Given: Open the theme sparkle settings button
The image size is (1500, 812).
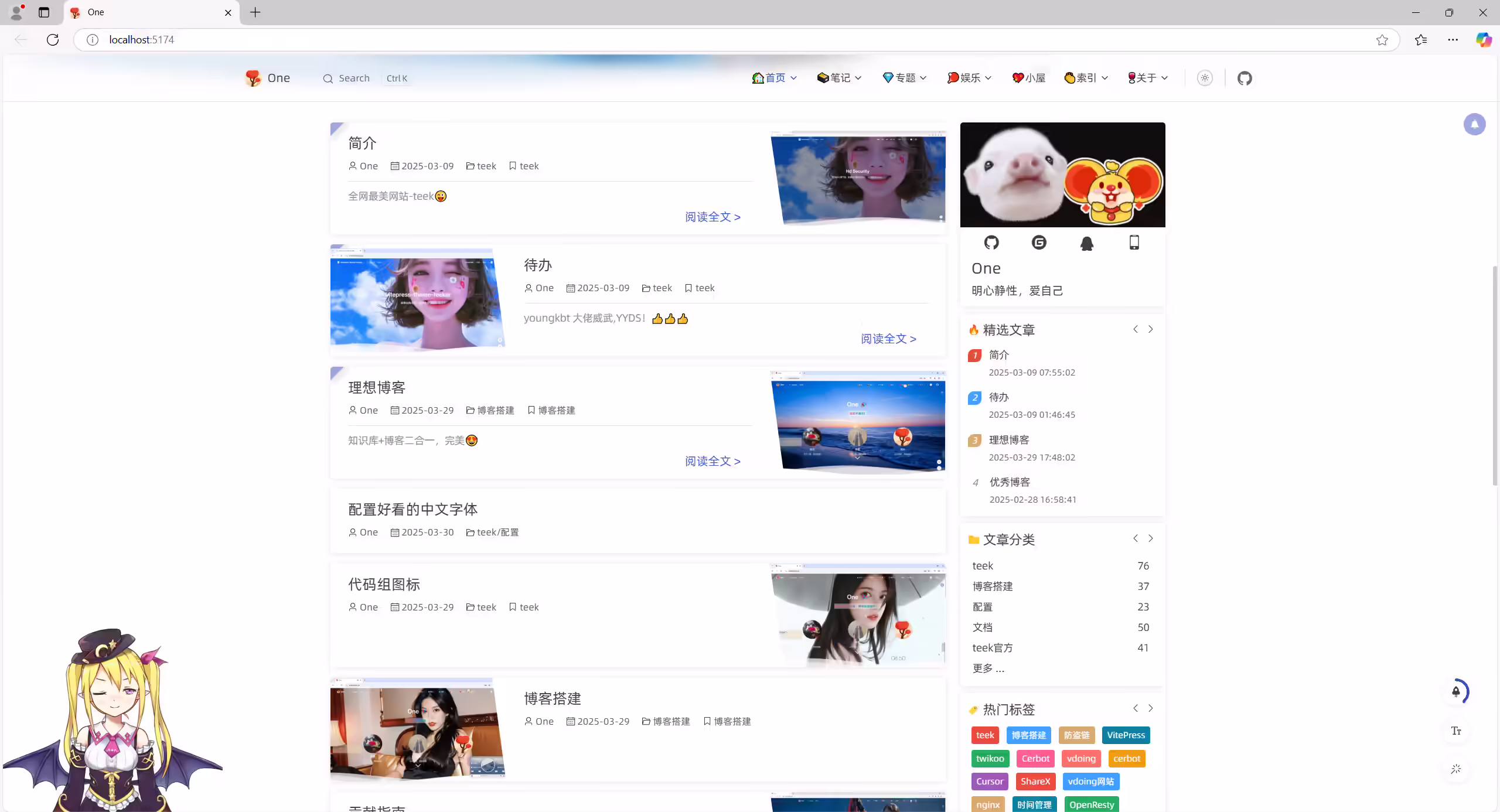Looking at the screenshot, I should 1456,769.
